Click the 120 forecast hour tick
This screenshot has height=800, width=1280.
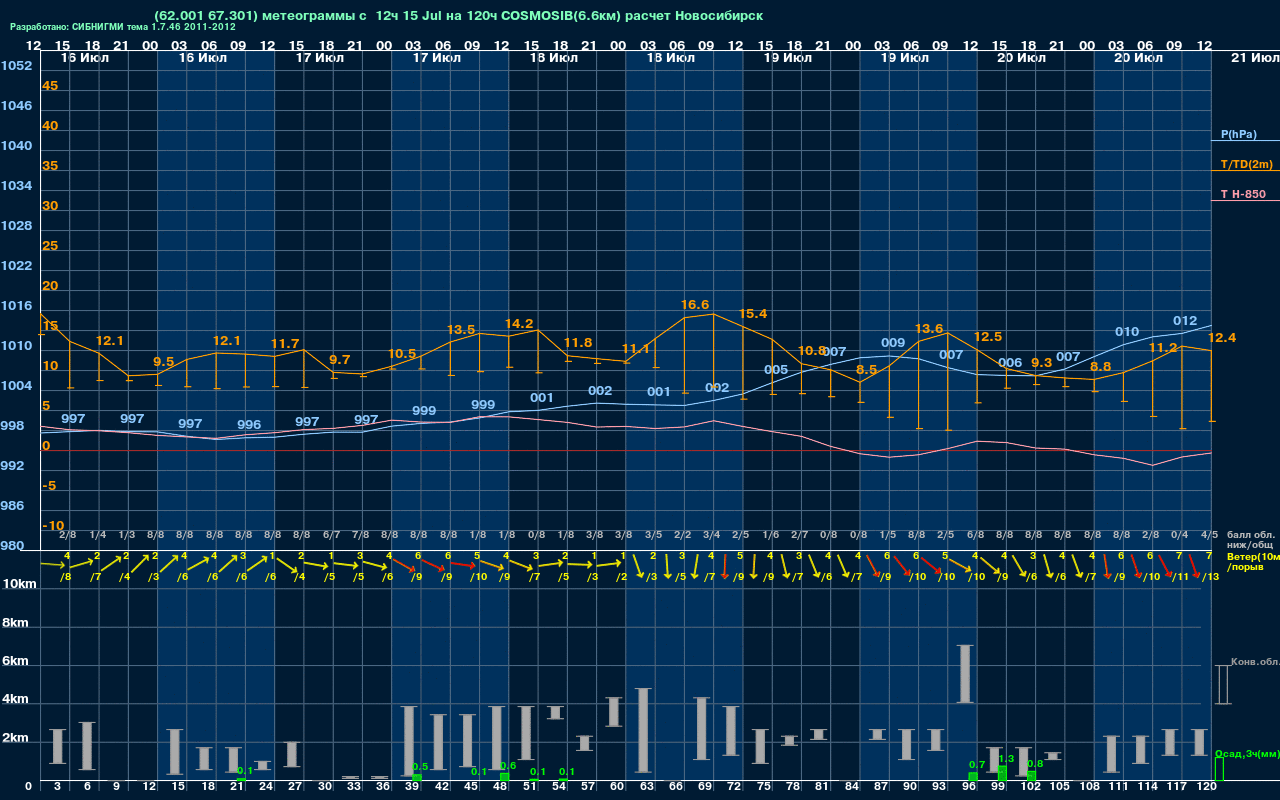1207,787
